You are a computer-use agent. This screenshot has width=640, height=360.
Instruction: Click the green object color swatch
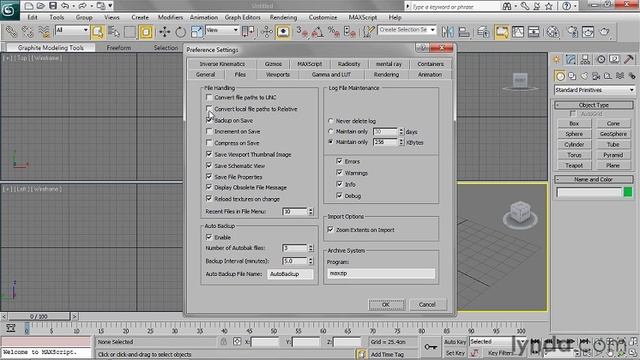(628, 192)
